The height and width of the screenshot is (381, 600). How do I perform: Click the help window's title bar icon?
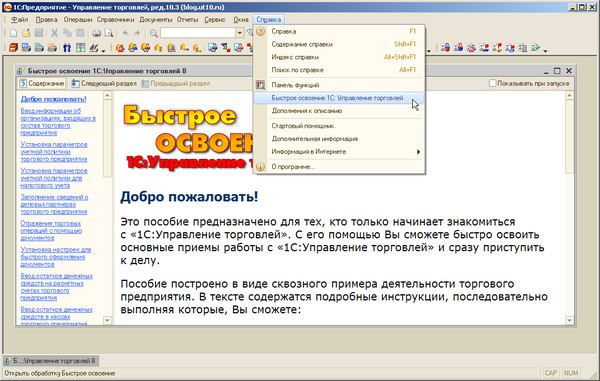click(21, 71)
